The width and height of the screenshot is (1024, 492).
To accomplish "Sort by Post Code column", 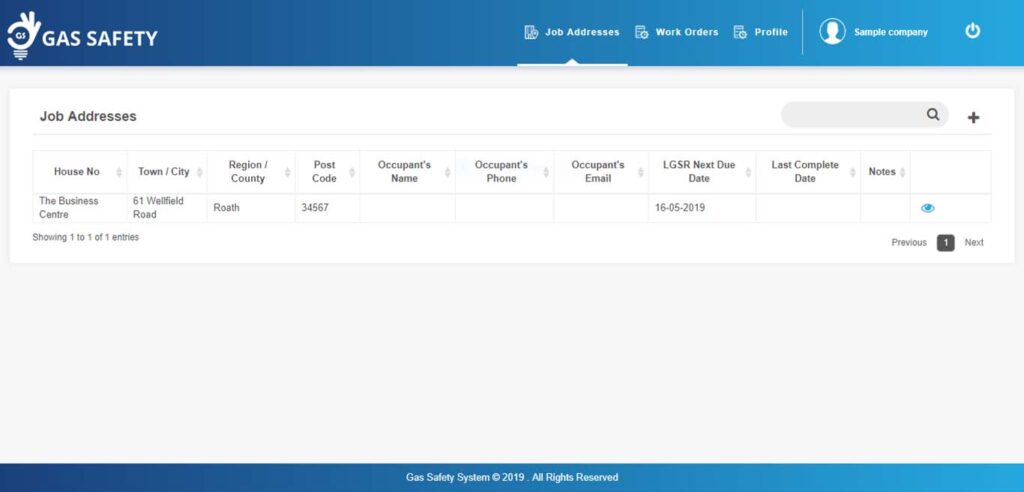I will tap(324, 172).
